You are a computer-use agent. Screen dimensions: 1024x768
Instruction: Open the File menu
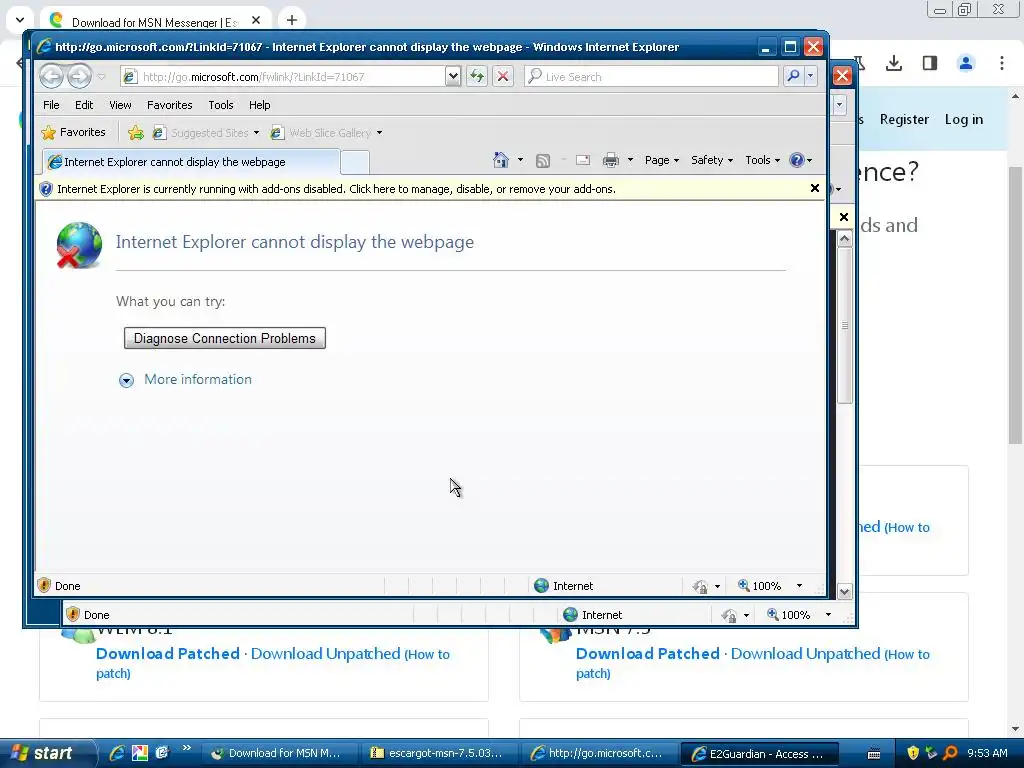click(51, 104)
